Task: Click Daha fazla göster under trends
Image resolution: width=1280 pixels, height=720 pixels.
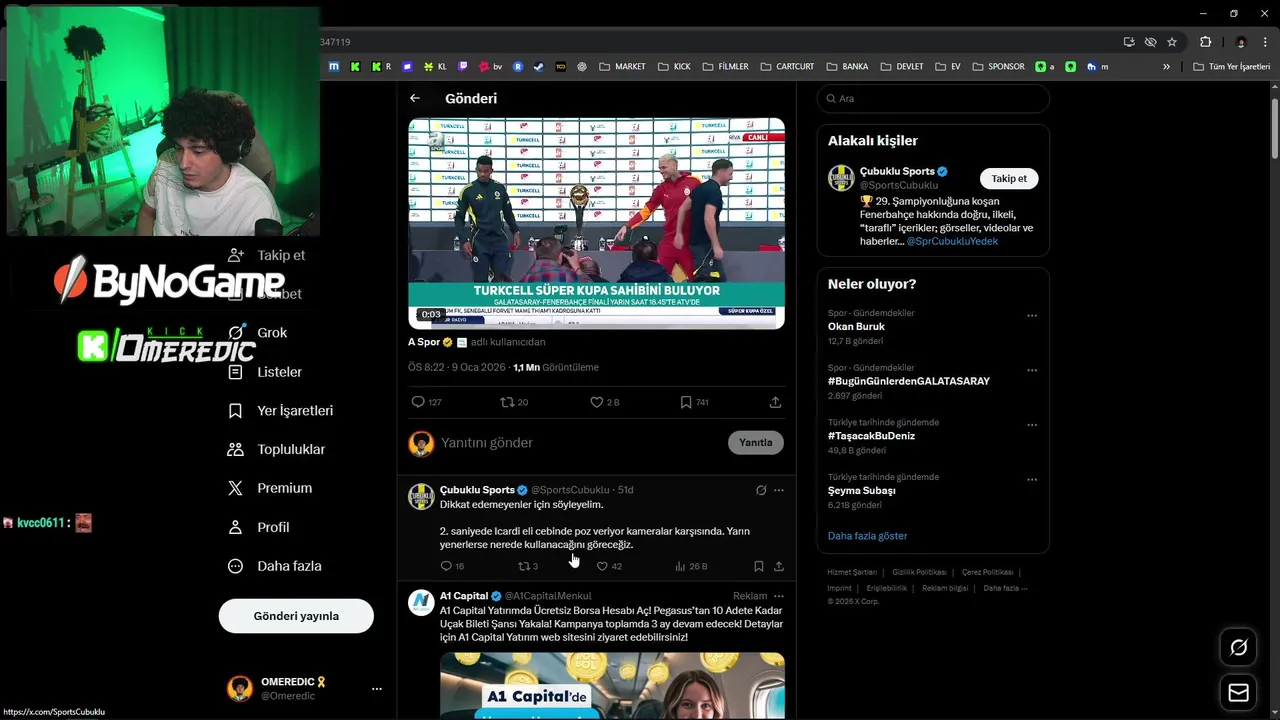Action: click(867, 536)
